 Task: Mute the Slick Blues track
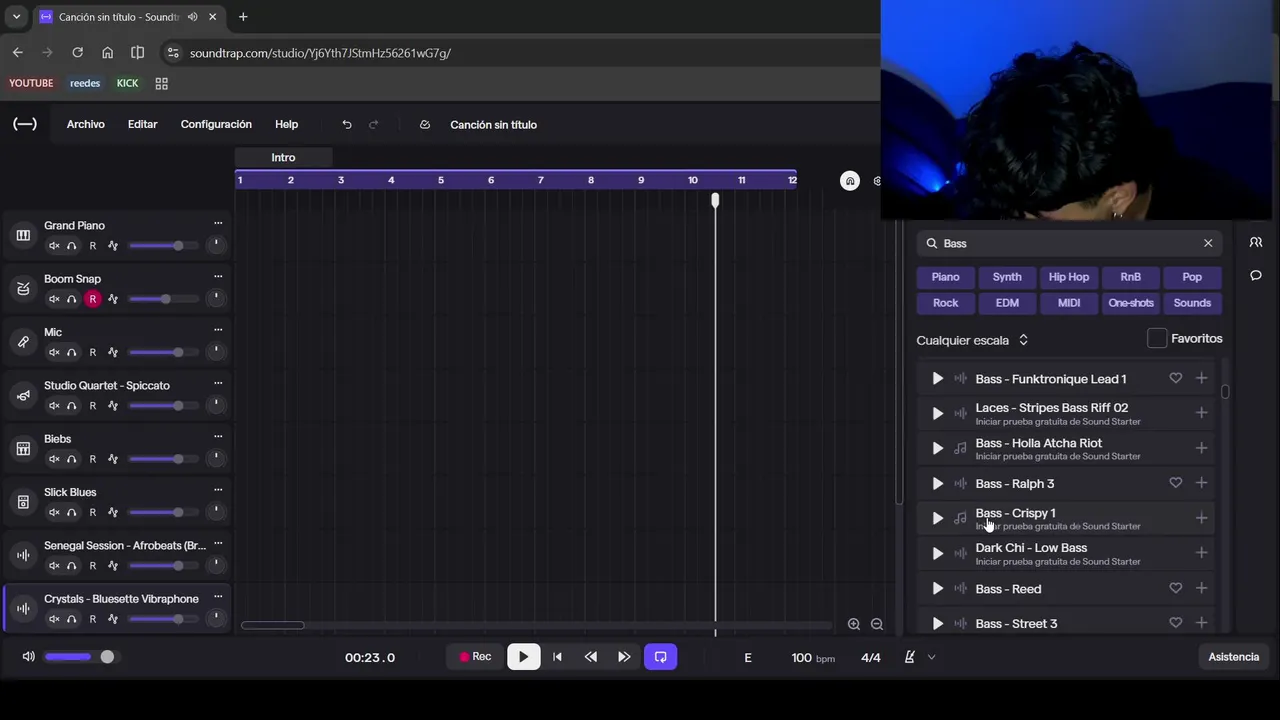(54, 512)
